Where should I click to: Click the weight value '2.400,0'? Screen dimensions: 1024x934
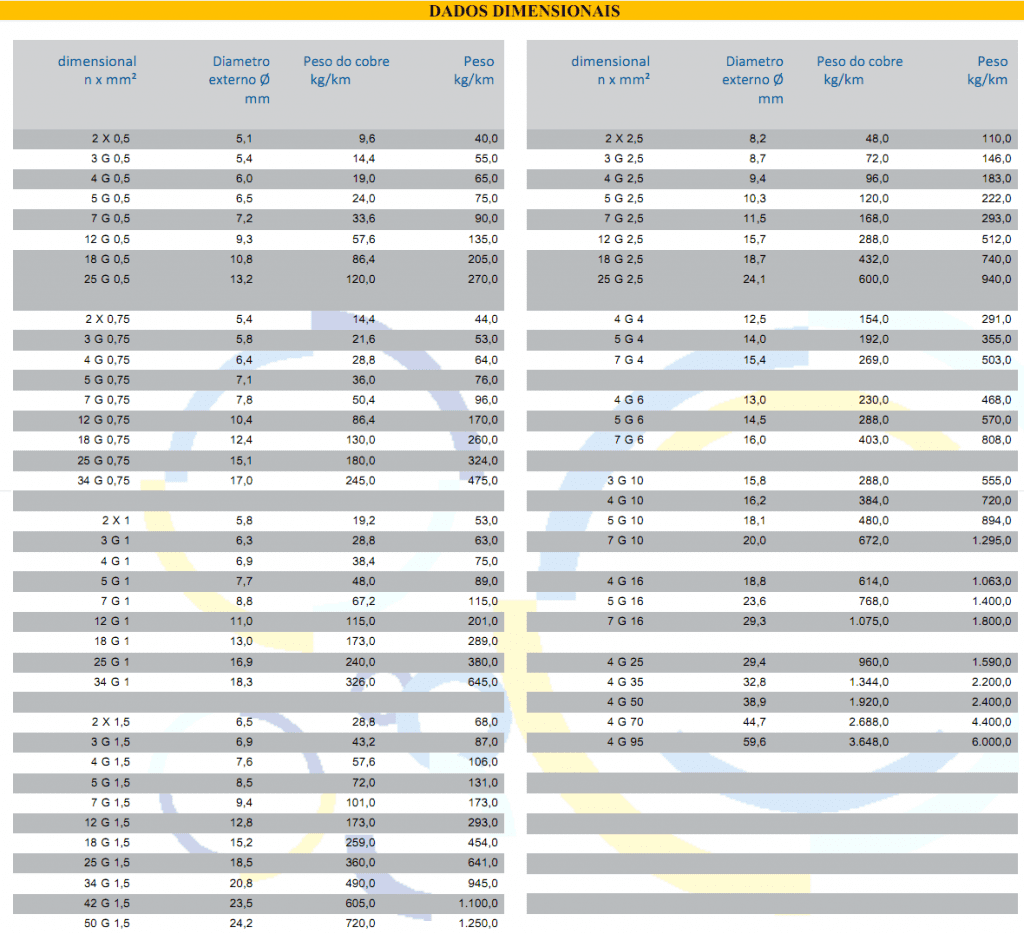(x=991, y=702)
